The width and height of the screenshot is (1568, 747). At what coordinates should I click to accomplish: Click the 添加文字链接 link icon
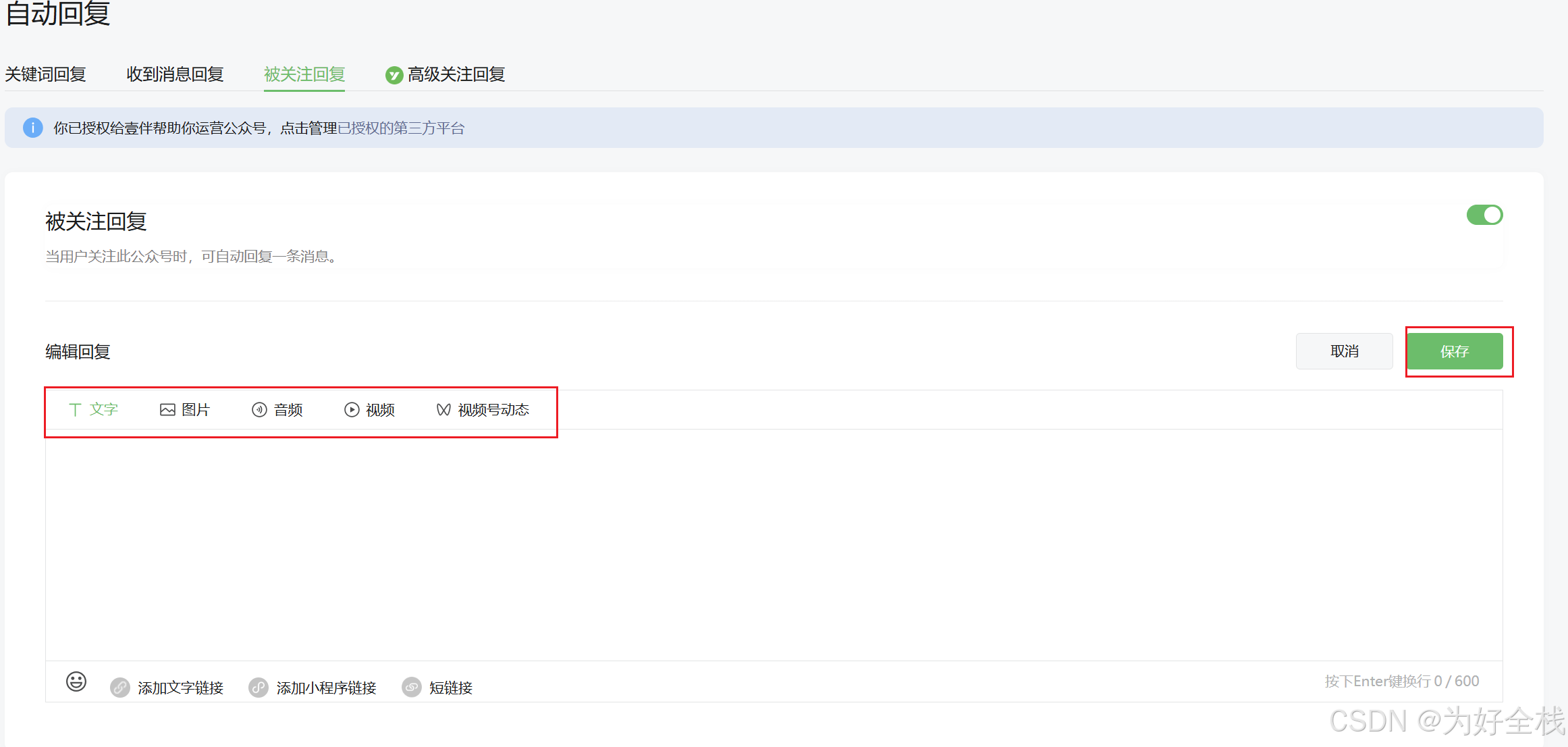click(120, 688)
